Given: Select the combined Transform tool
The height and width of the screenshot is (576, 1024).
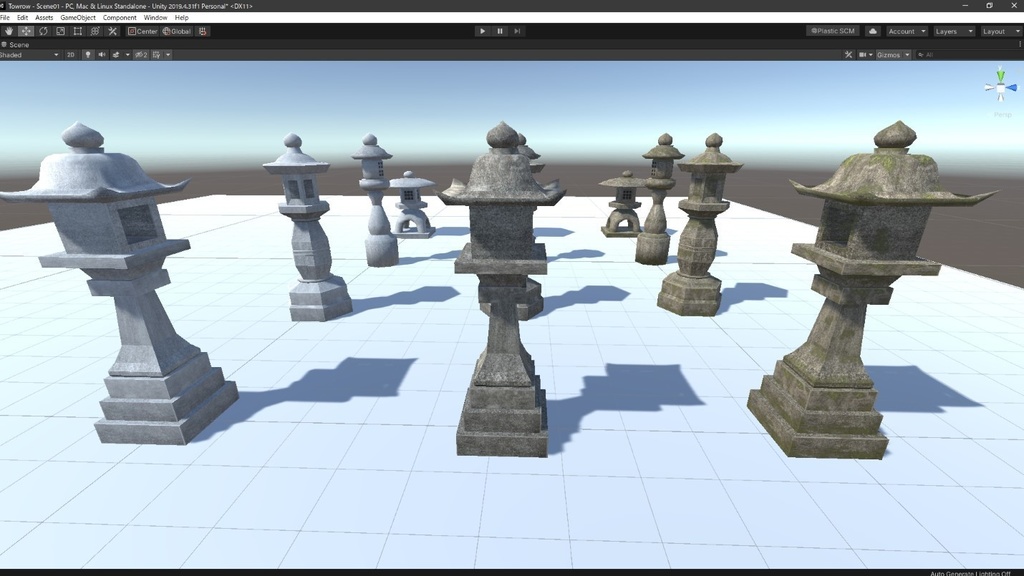Looking at the screenshot, I should click(95, 31).
